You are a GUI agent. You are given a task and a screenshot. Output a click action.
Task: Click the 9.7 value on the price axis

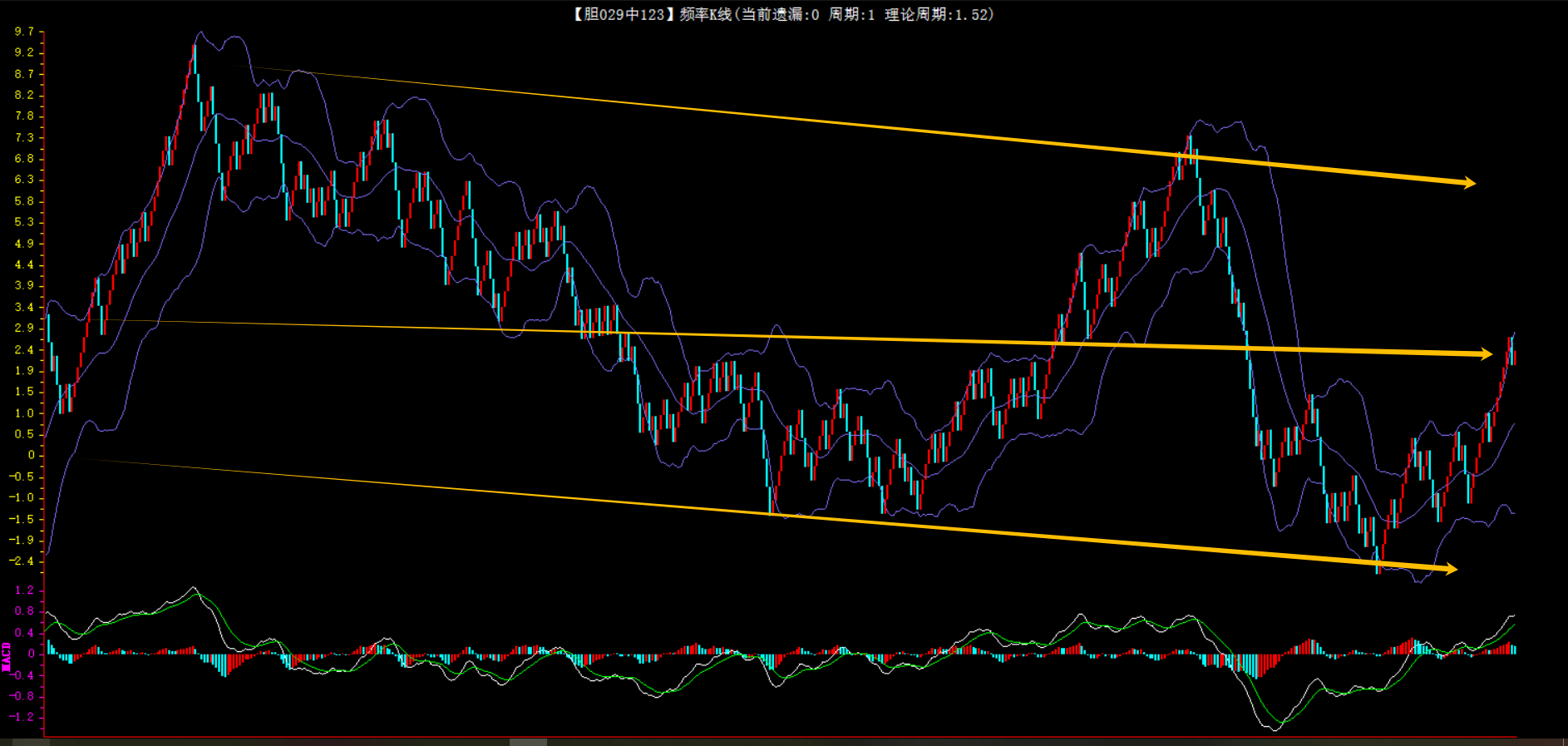tap(24, 32)
